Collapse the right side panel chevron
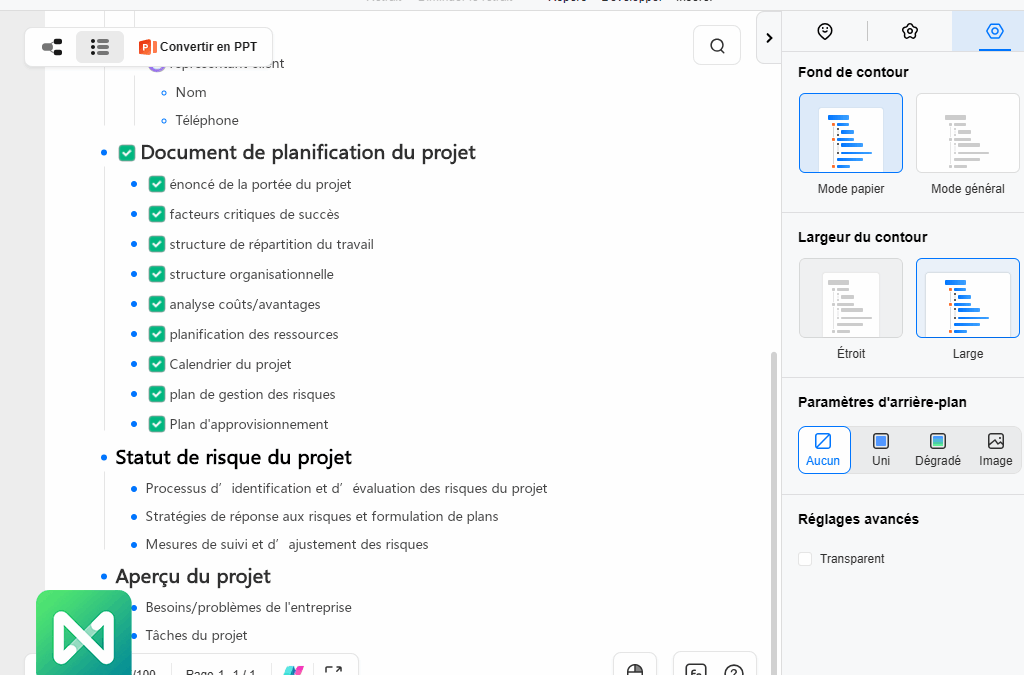The height and width of the screenshot is (675, 1024). tap(768, 38)
